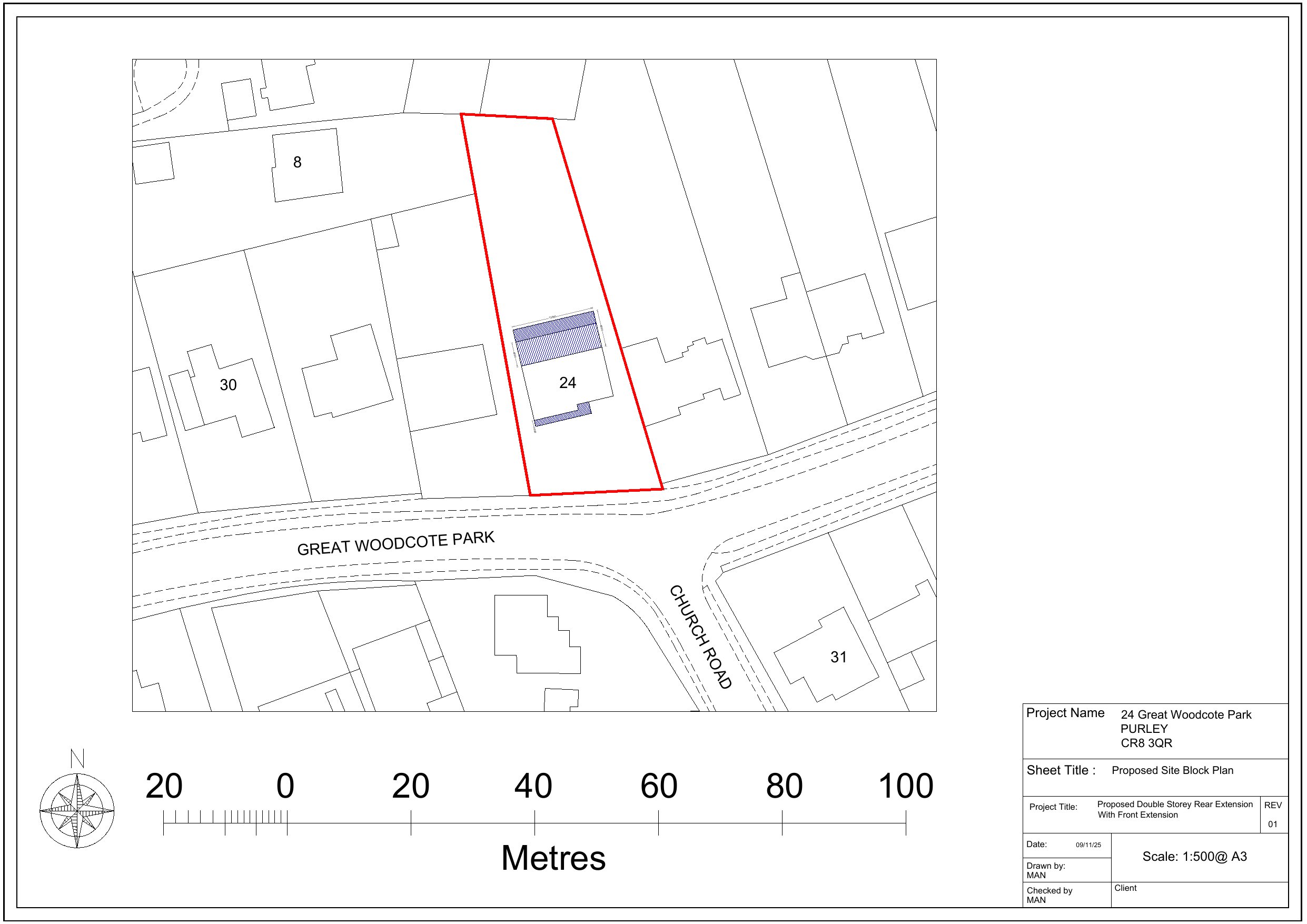Click the Scale: 1:500@ A3 text
Viewport: 1307px width, 924px height.
(1194, 856)
